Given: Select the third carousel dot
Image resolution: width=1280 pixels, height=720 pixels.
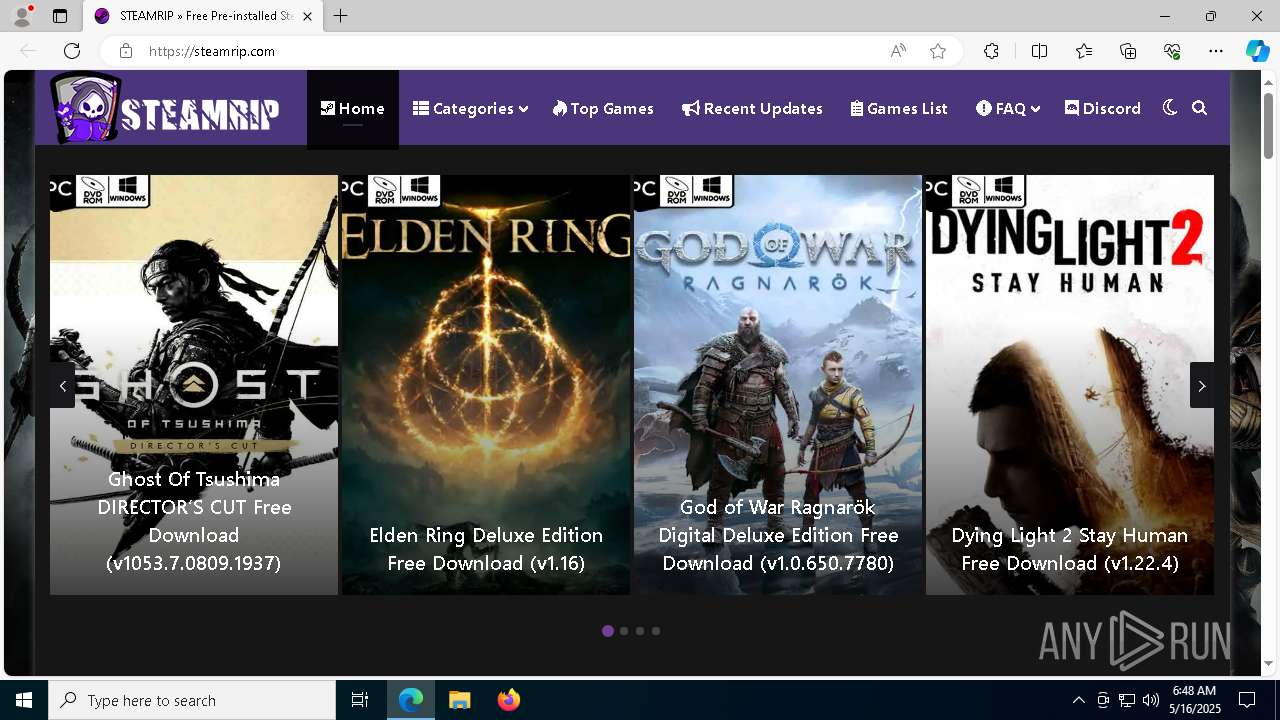Looking at the screenshot, I should 640,631.
